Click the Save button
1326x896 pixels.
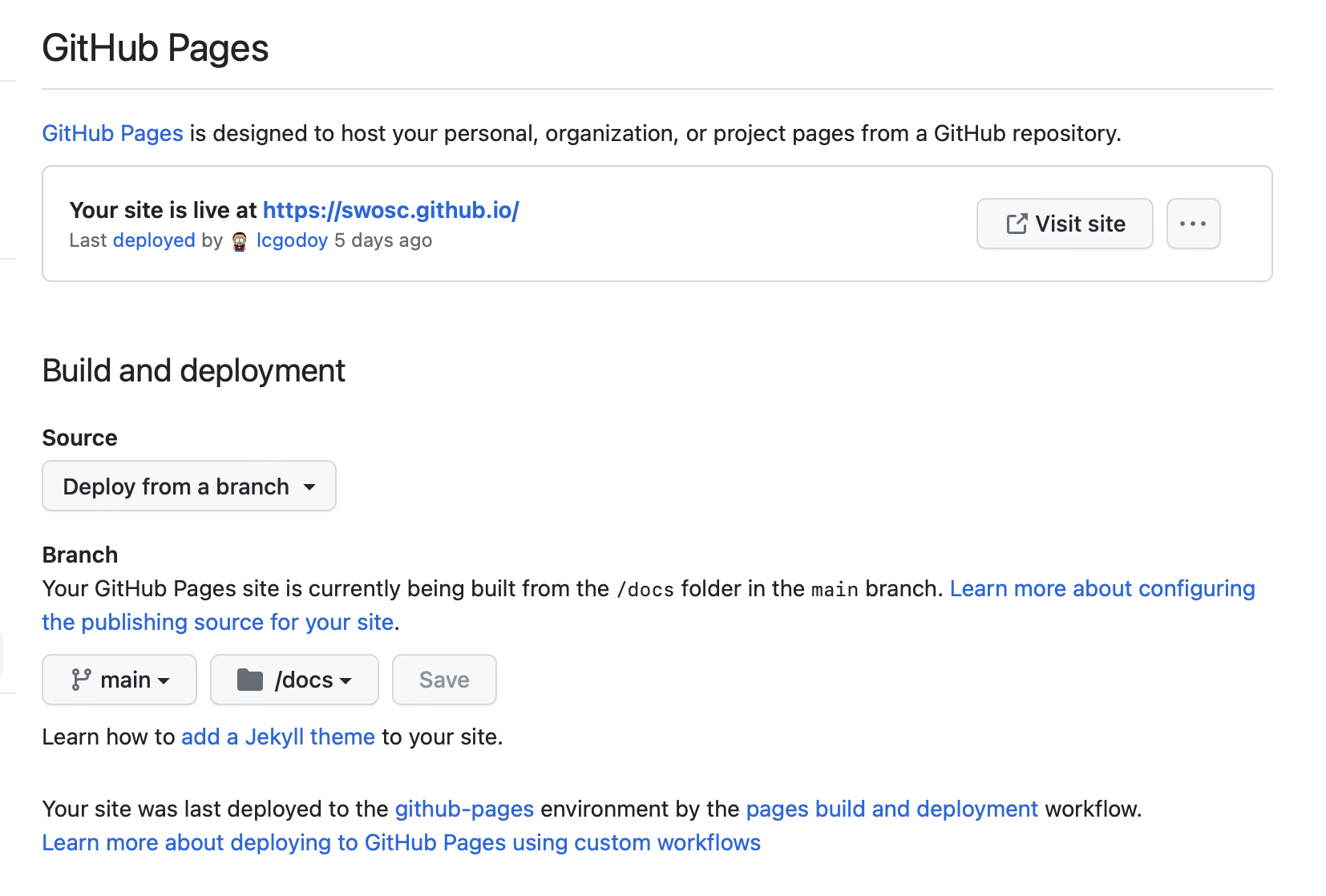[444, 680]
